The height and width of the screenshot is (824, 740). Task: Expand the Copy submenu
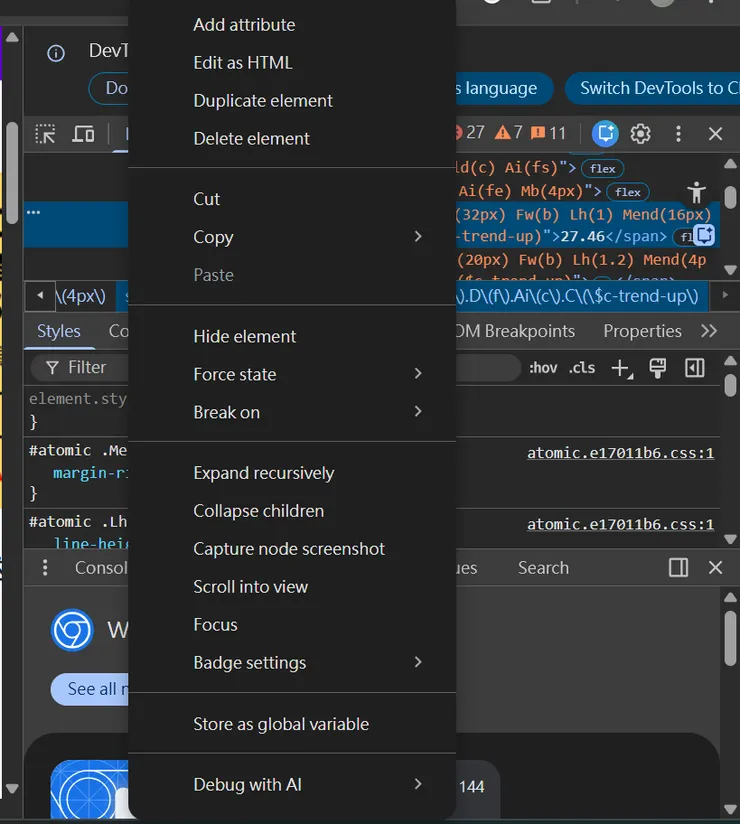[x=292, y=237]
